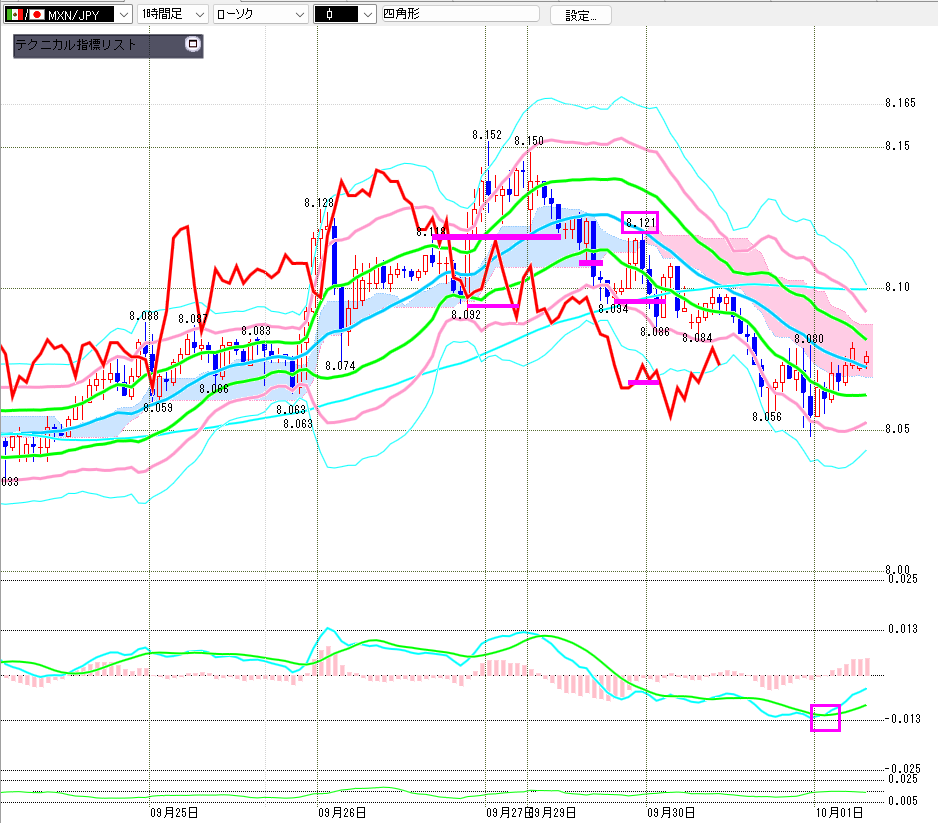938x823 pixels.
Task: Select the short magenta line below 8.092 candles
Action: [492, 305]
